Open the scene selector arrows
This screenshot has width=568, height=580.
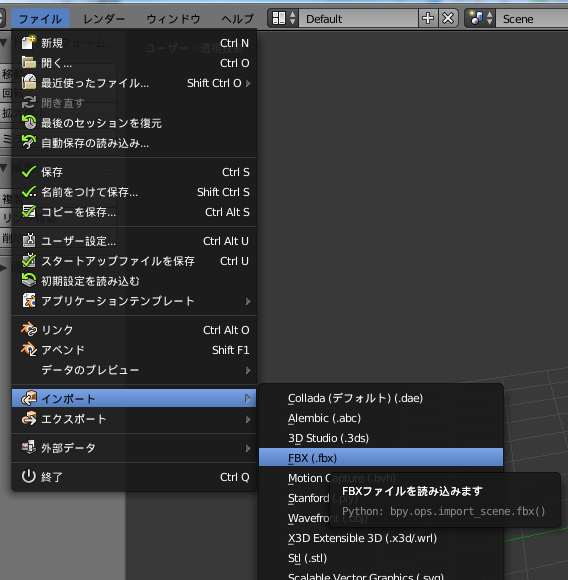[x=490, y=18]
